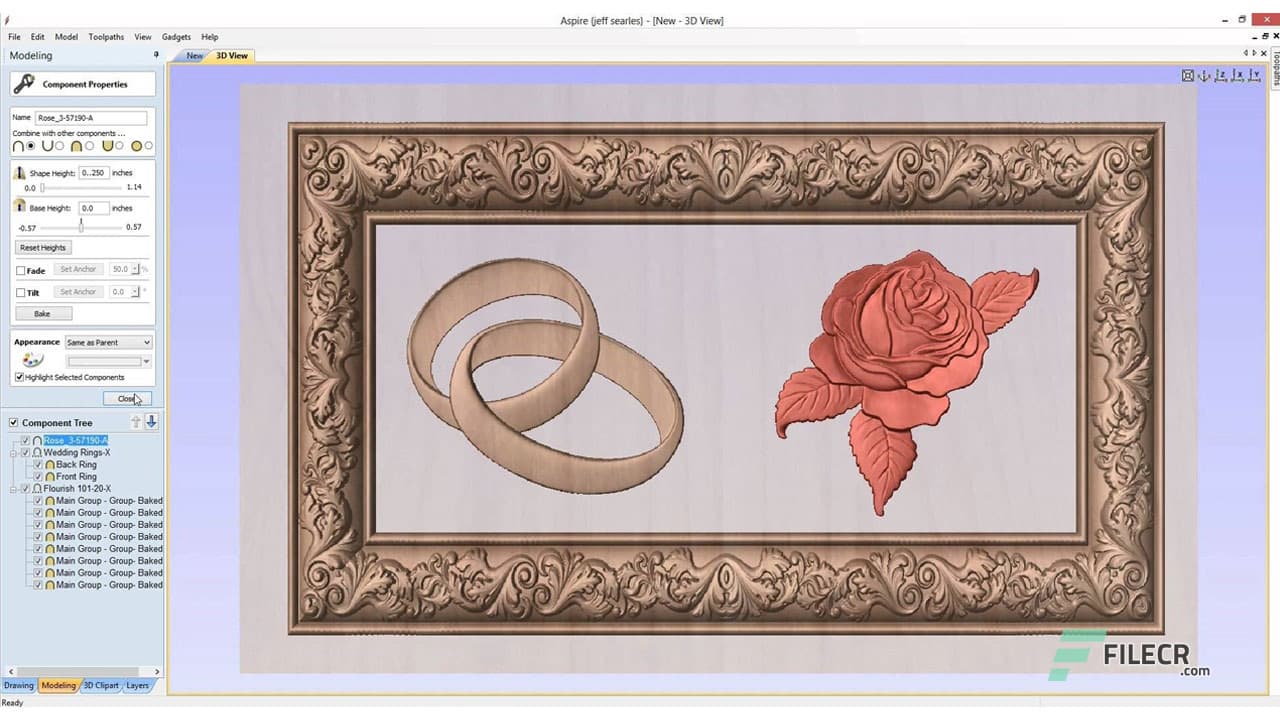Click the Shape Height value field
Viewport: 1280px width, 720px height.
[x=93, y=173]
